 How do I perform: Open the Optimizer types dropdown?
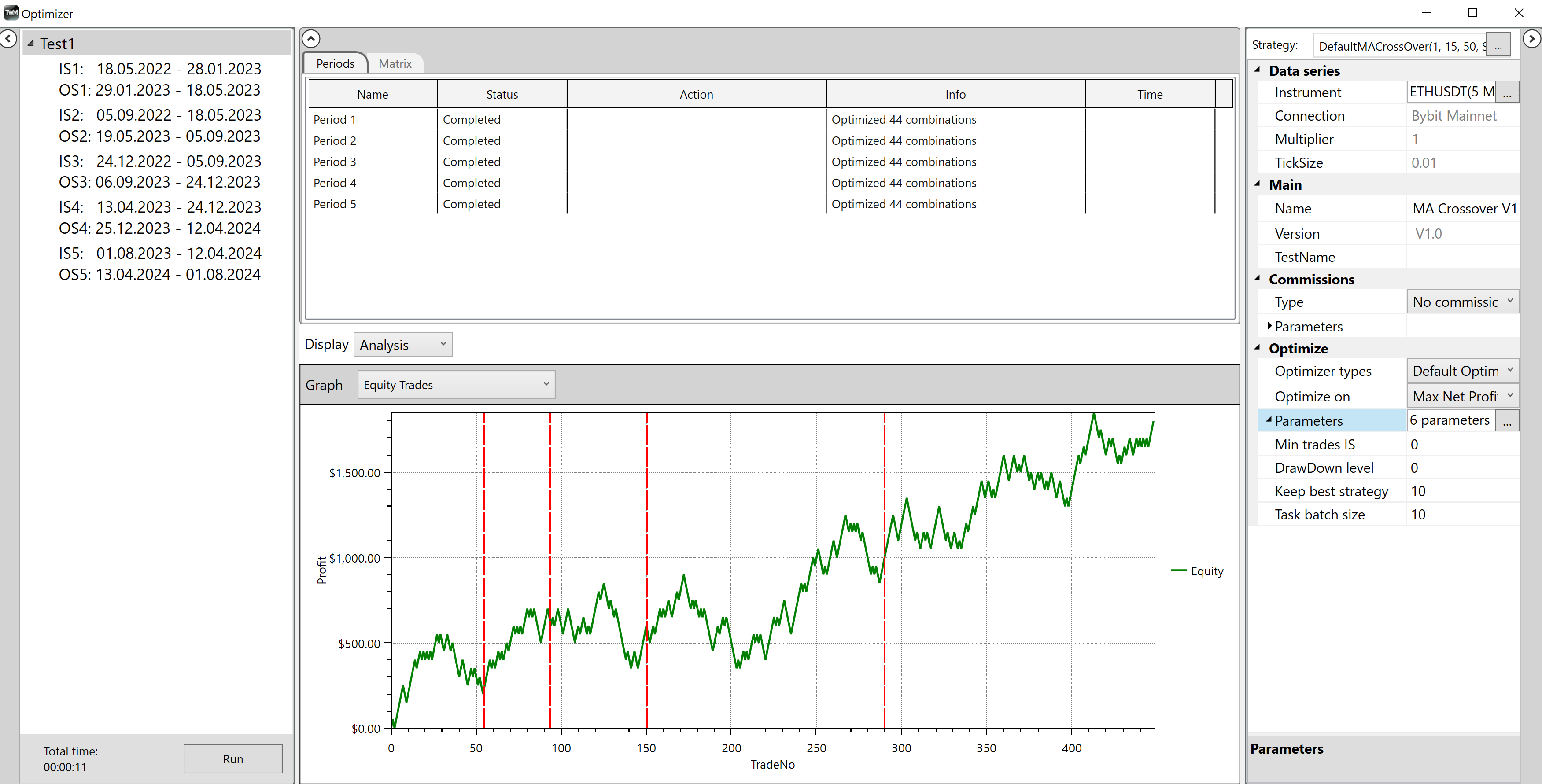(1462, 371)
